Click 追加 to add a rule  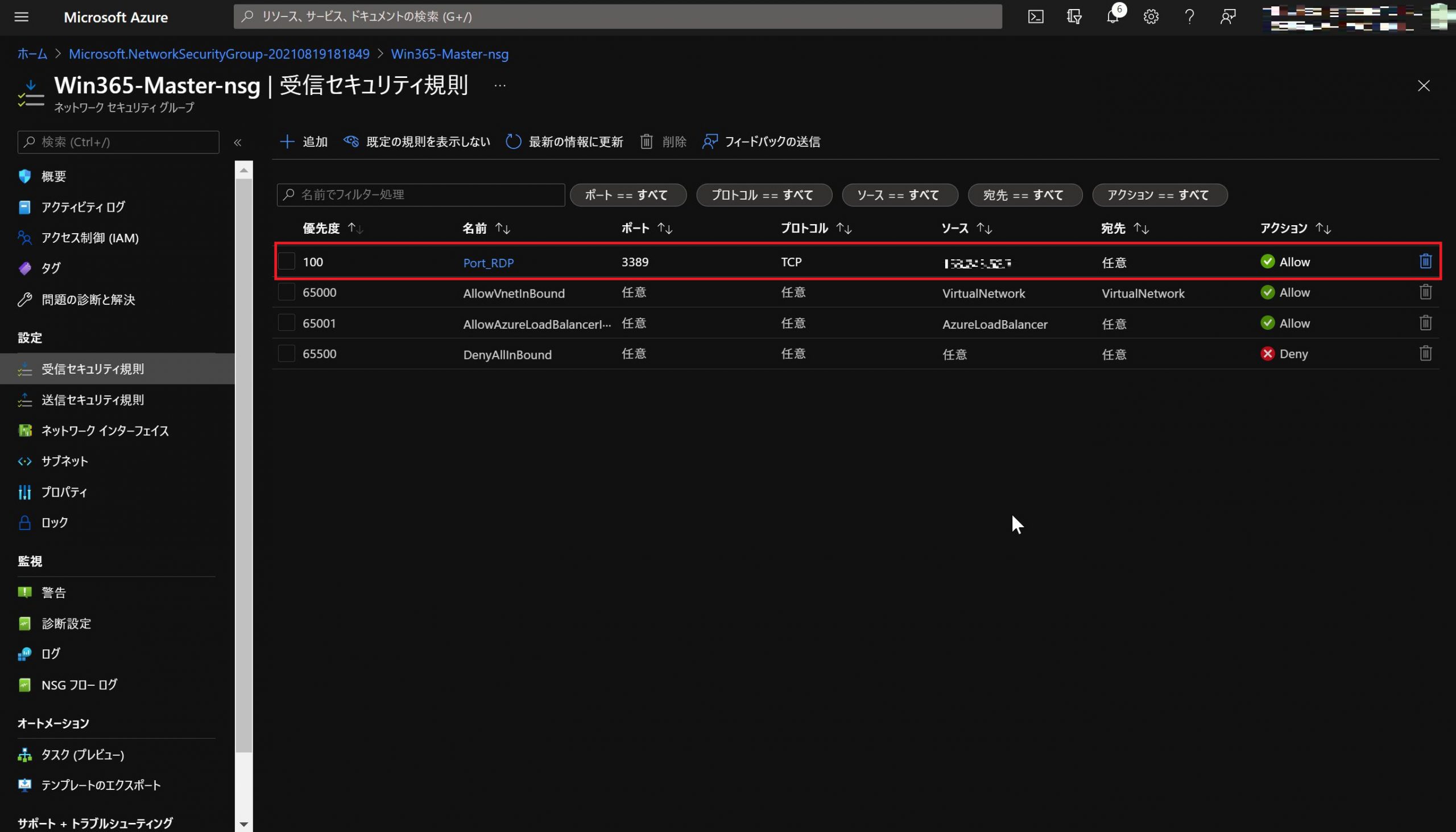pyautogui.click(x=304, y=141)
